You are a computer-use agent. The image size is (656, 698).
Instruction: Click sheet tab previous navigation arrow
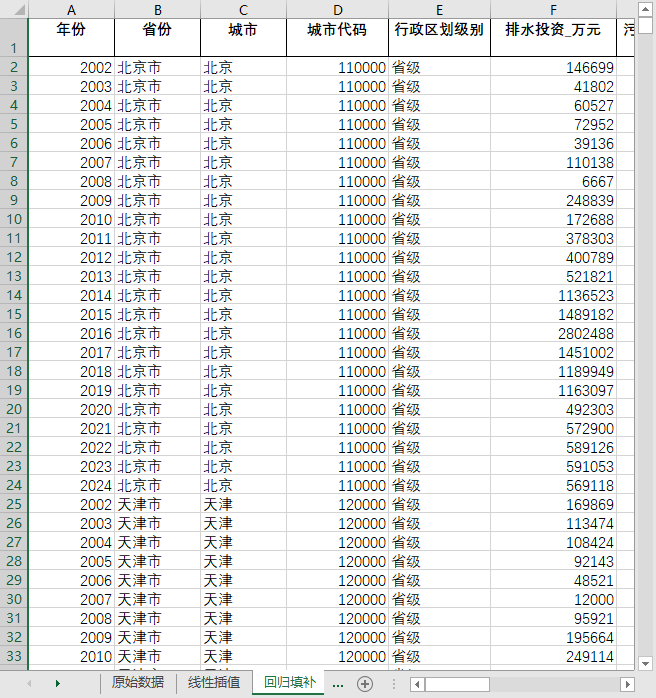[x=29, y=683]
